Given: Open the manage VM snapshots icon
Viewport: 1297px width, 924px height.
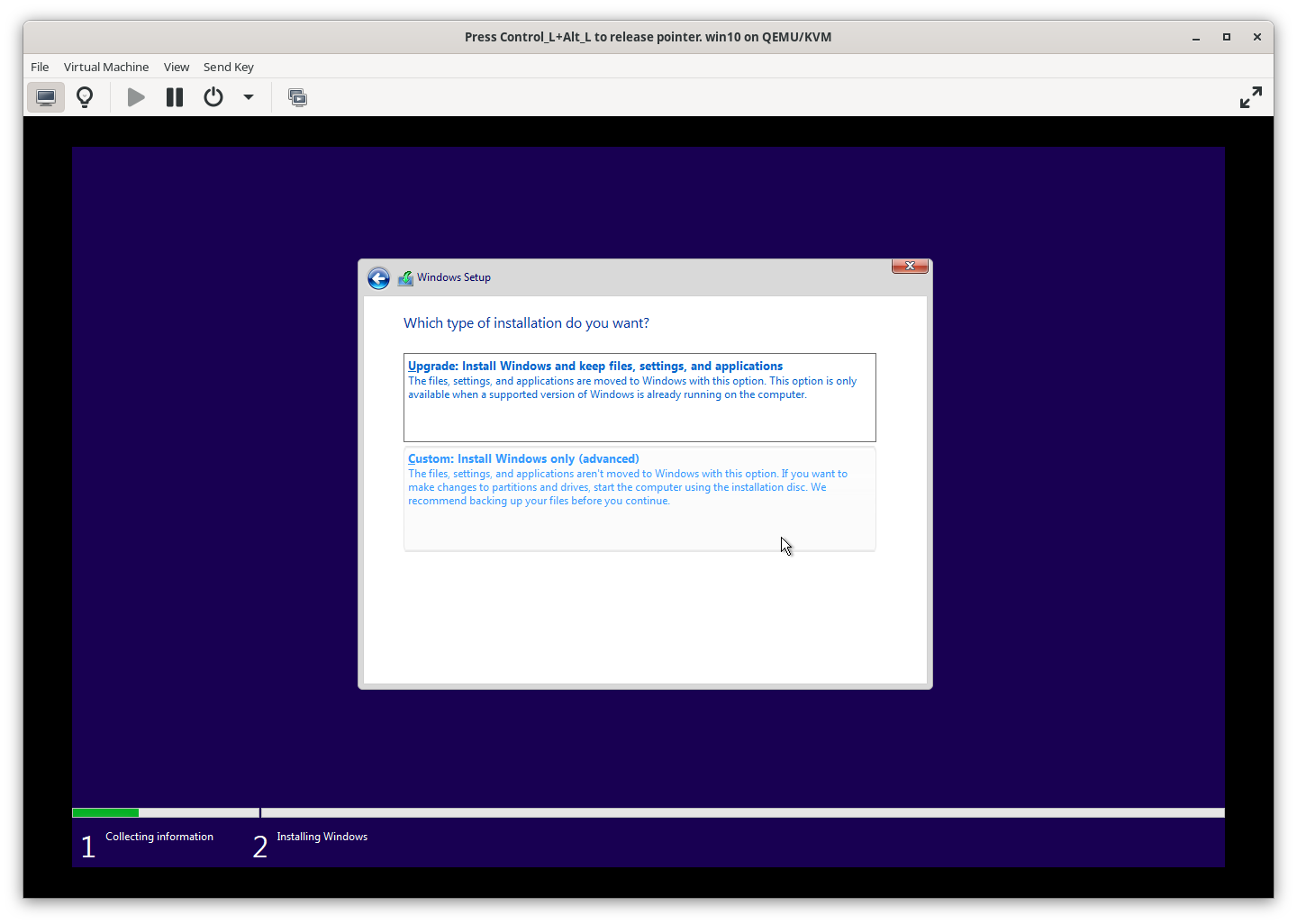Looking at the screenshot, I should (297, 97).
